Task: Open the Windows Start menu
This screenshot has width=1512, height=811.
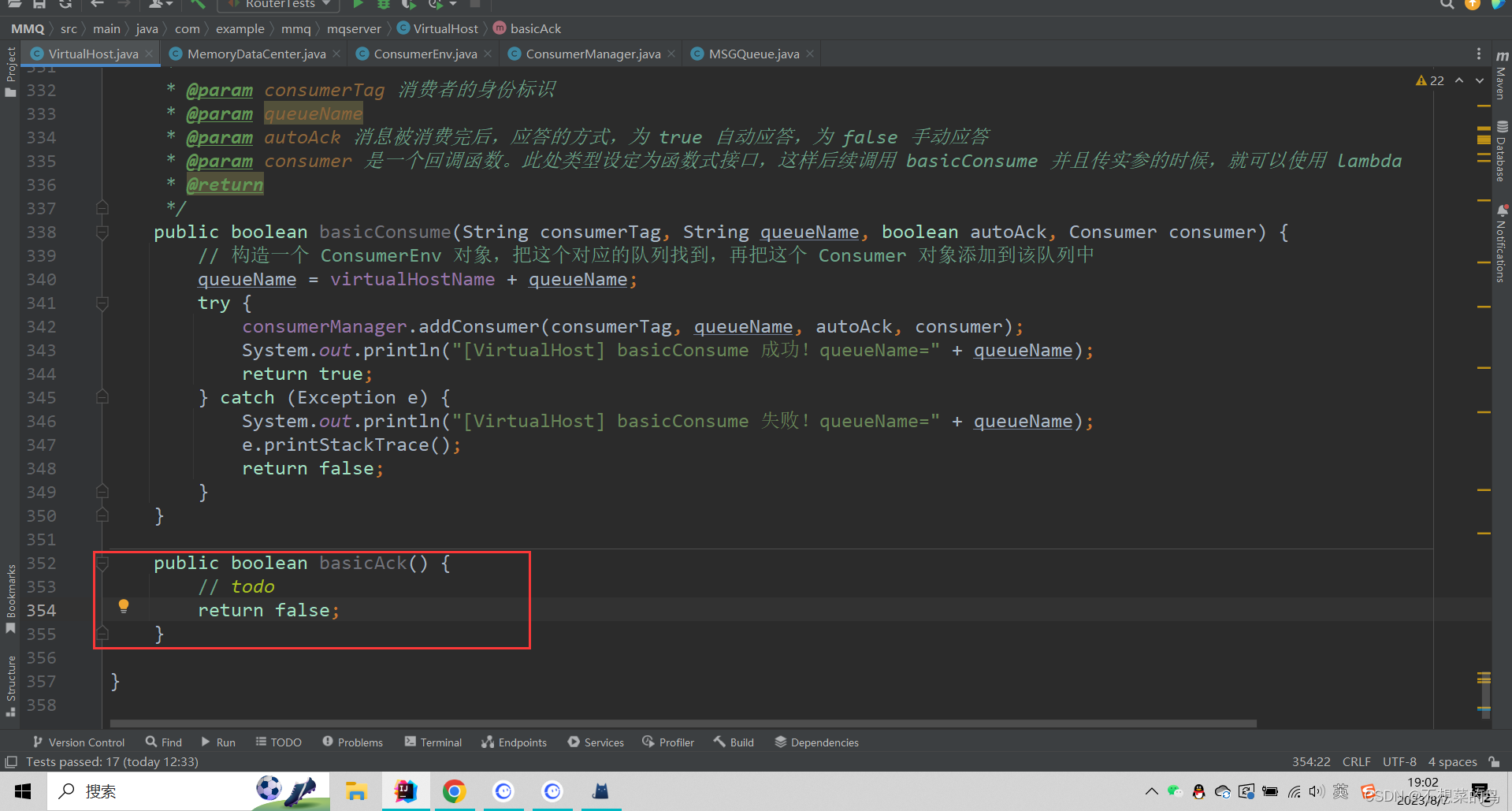Action: click(23, 791)
